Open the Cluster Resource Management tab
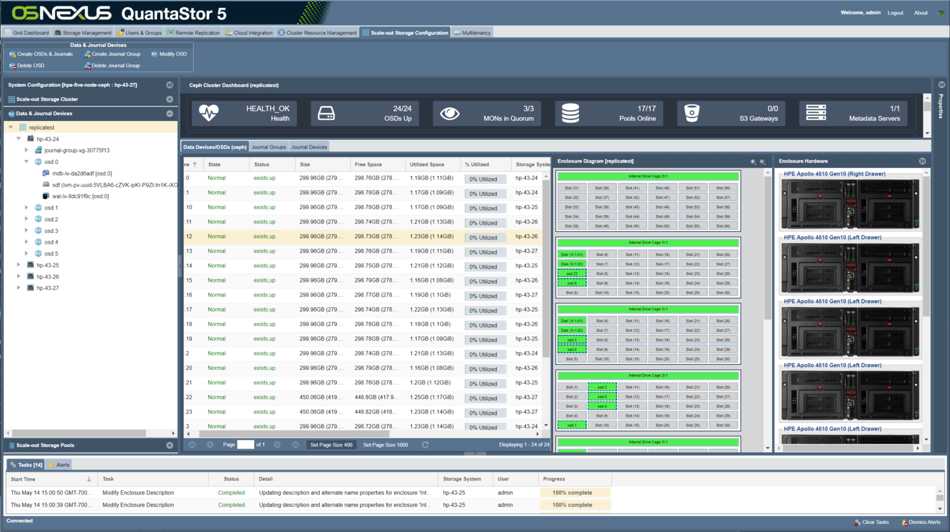The image size is (950, 532). (x=318, y=33)
